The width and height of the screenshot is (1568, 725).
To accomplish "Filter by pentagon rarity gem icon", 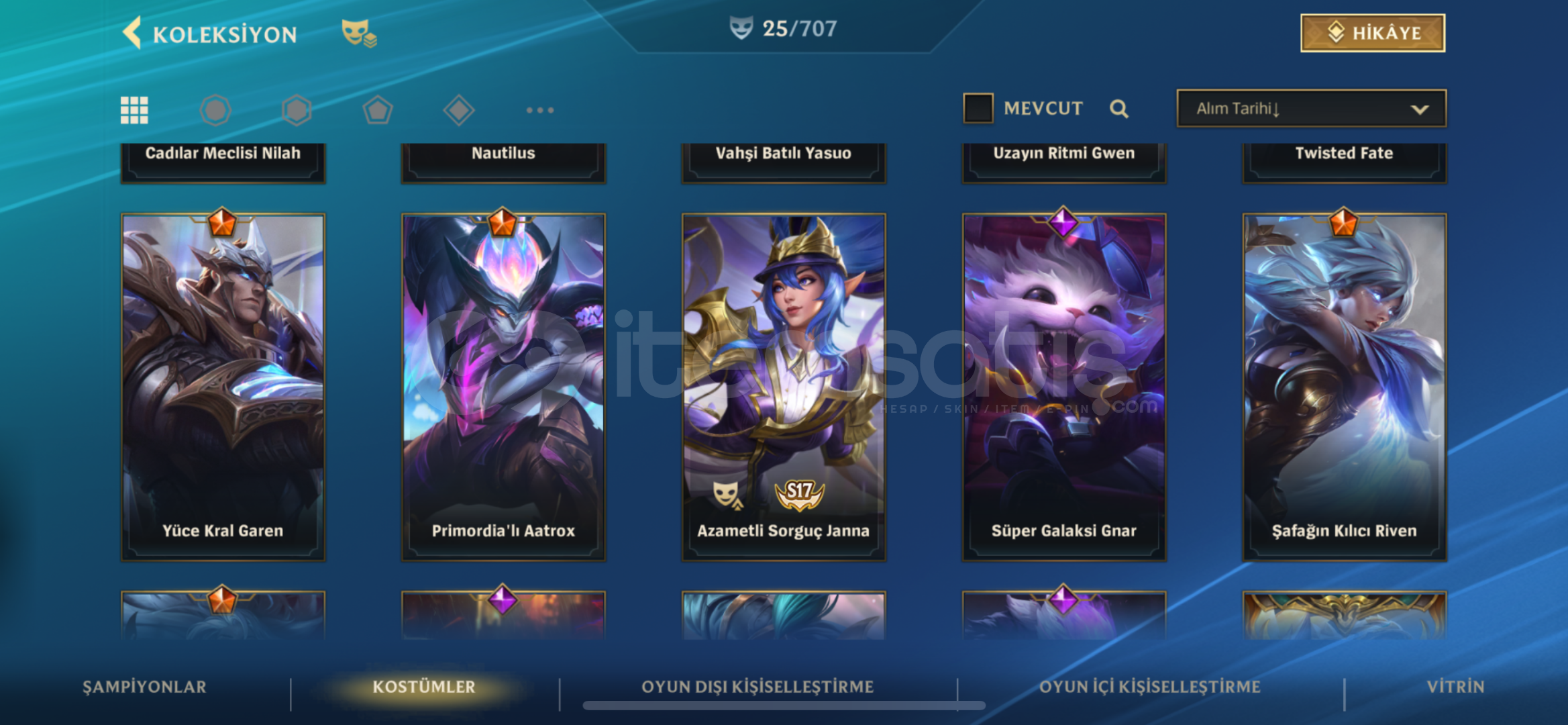I will pos(378,110).
